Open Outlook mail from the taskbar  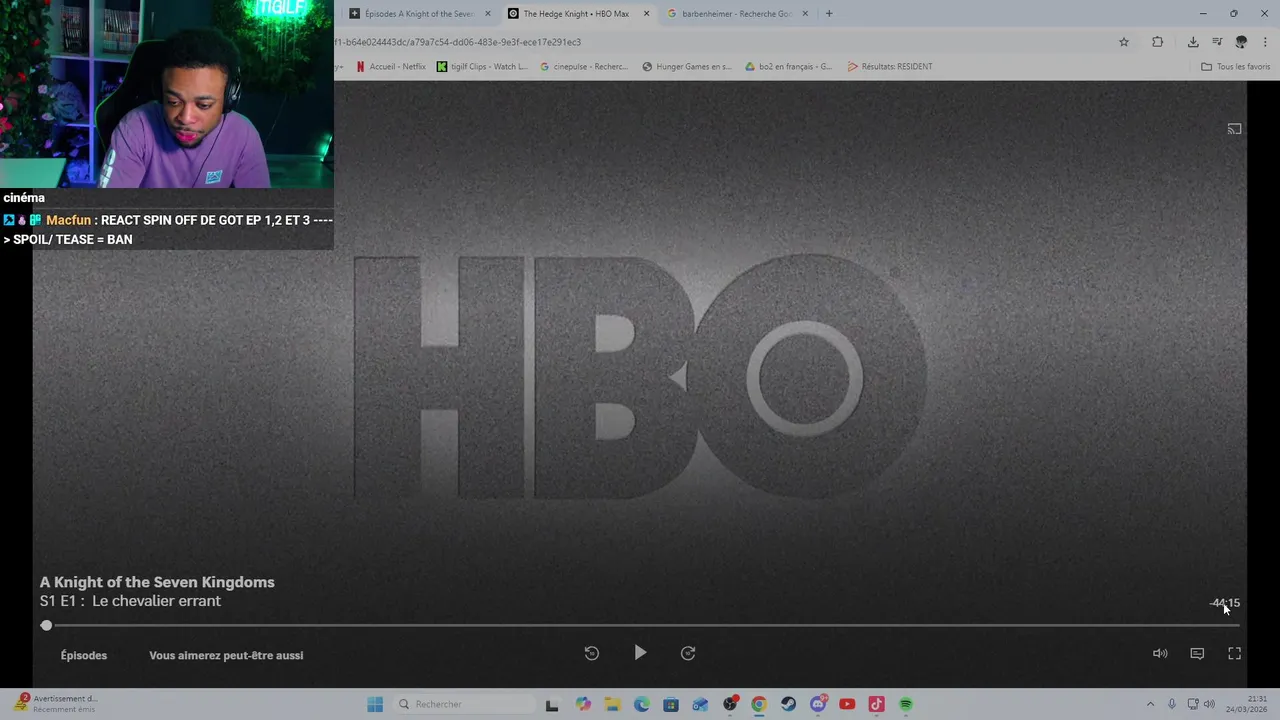point(700,704)
